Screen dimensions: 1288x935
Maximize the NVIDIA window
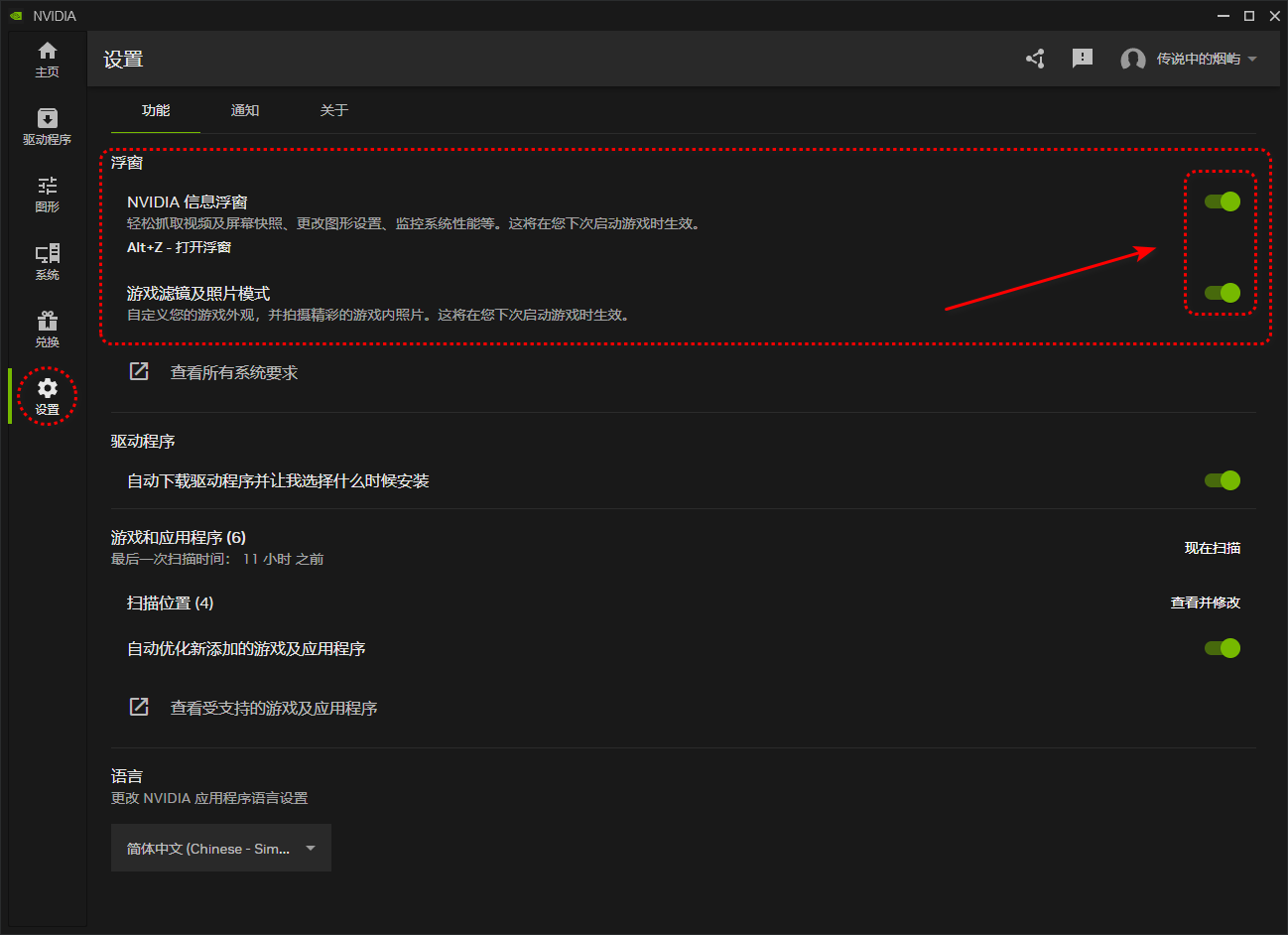(x=1249, y=16)
